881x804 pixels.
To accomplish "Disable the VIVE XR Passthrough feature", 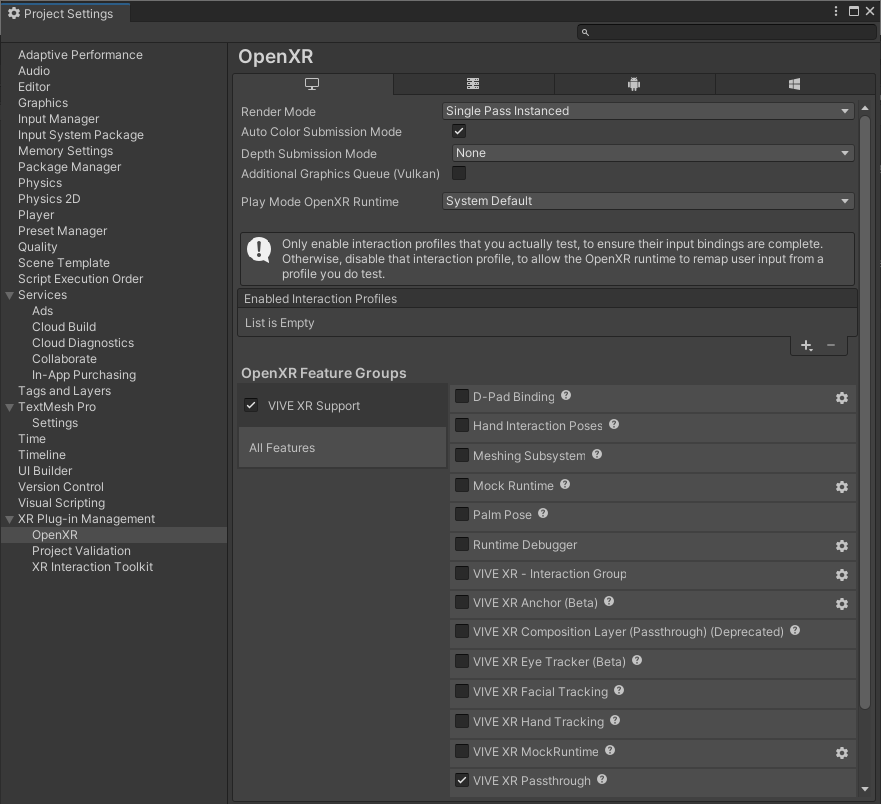I will 461,780.
